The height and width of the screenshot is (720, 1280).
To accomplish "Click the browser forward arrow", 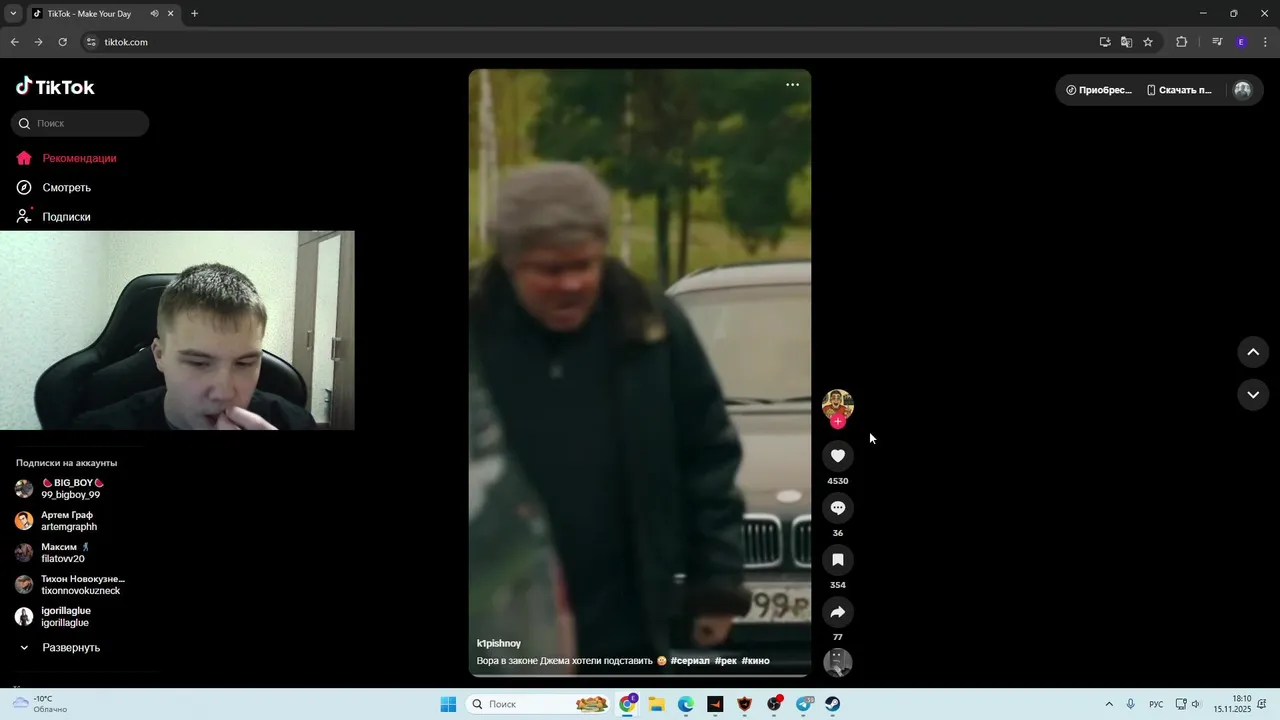I will click(x=38, y=42).
